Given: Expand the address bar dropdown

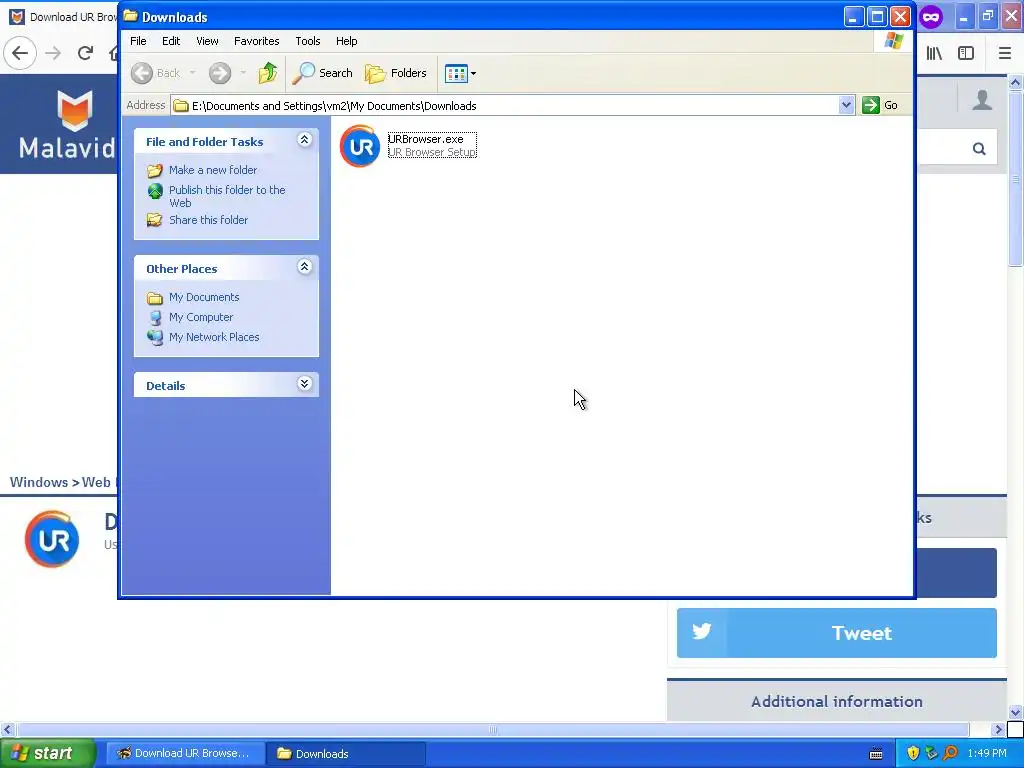Looking at the screenshot, I should point(846,105).
